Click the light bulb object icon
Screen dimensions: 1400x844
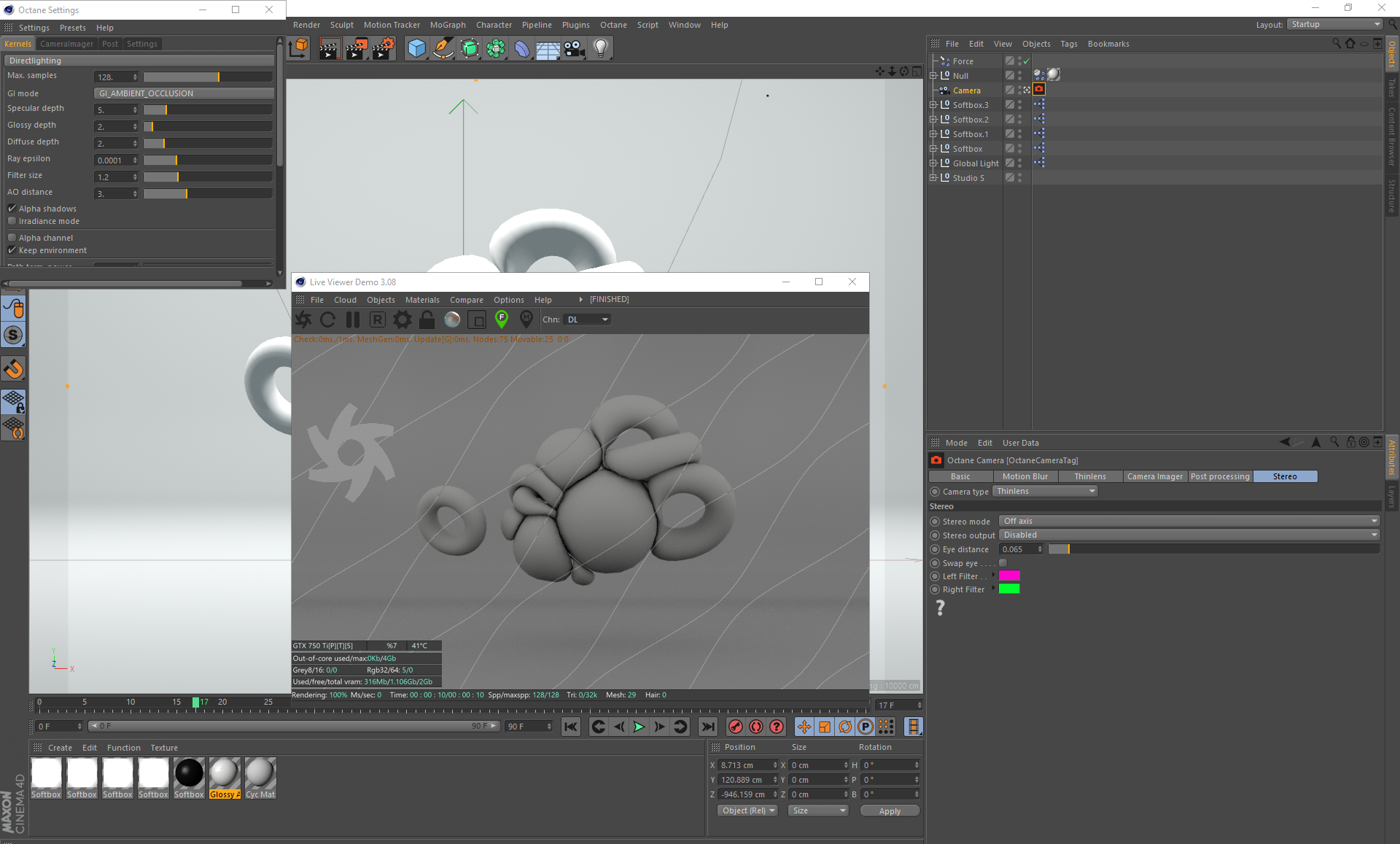click(x=600, y=49)
